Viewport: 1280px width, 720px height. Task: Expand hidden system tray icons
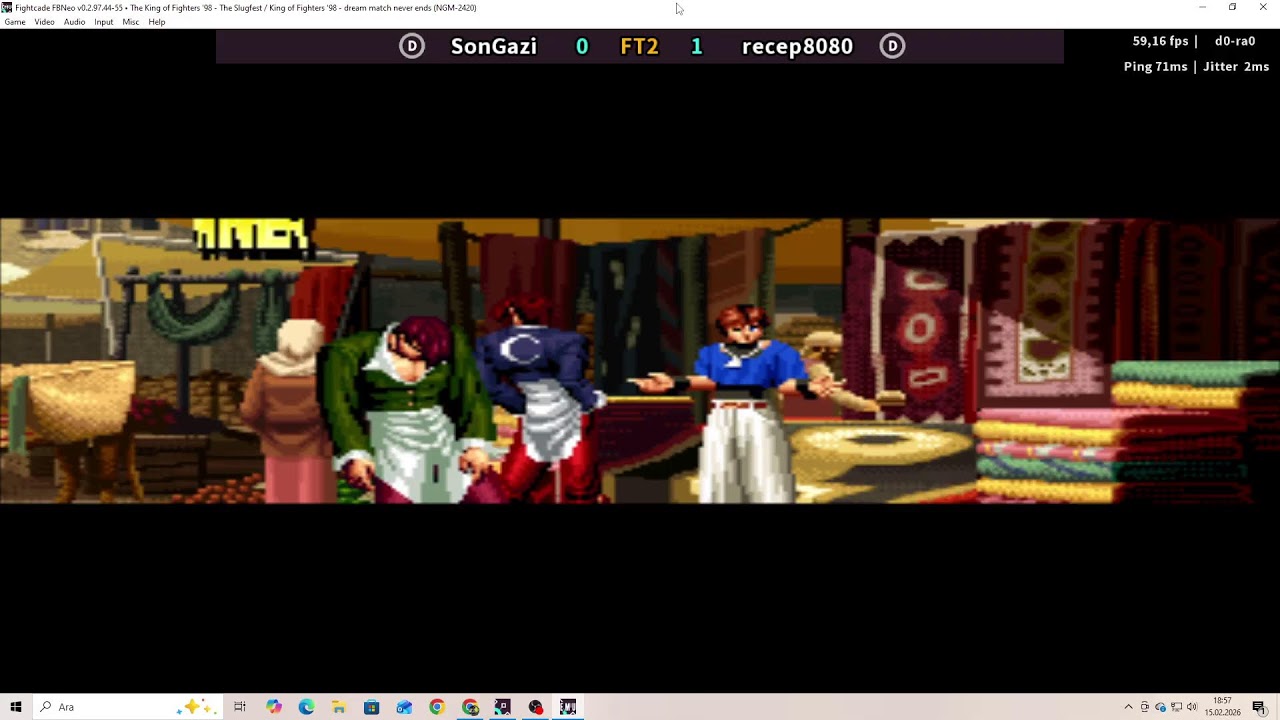click(x=1128, y=707)
